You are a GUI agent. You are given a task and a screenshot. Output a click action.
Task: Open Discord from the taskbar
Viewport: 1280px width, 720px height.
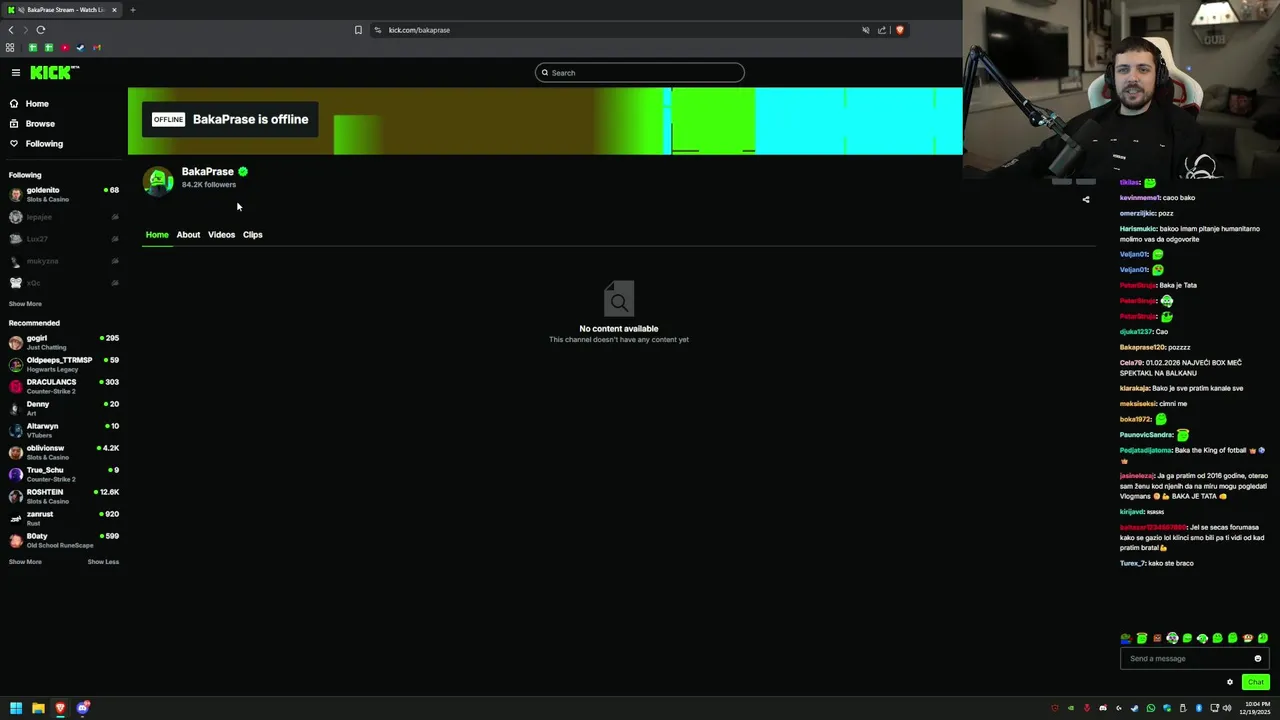[x=83, y=708]
